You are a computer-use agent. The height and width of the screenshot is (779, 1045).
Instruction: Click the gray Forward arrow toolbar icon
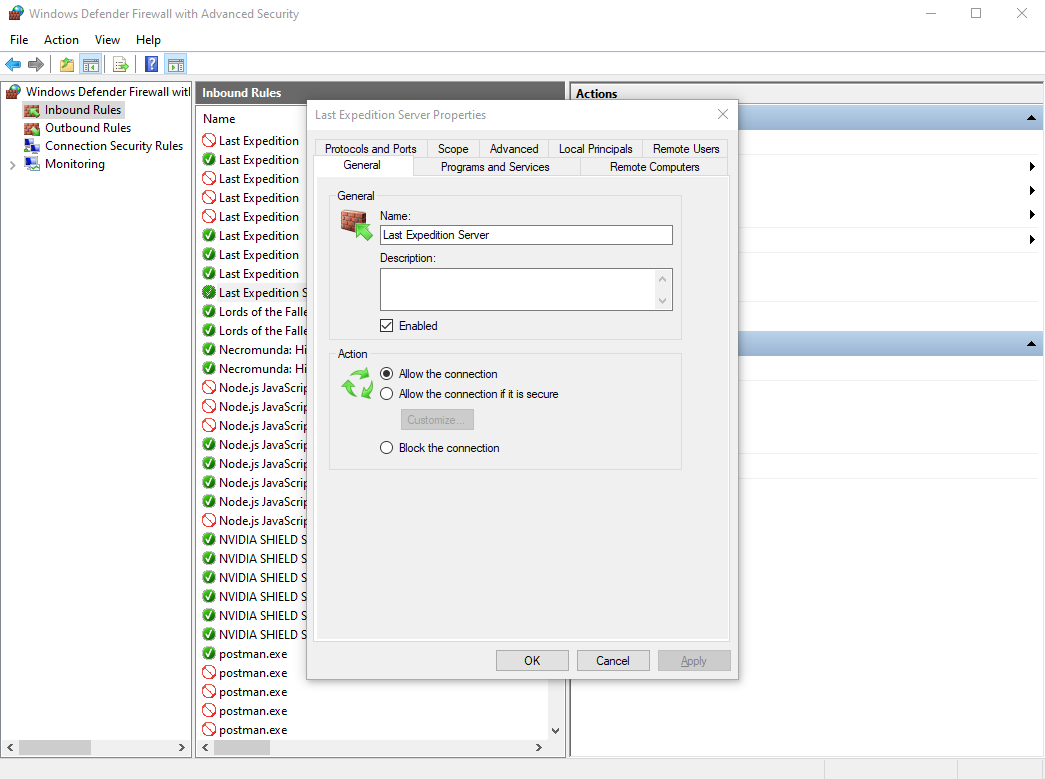click(36, 65)
